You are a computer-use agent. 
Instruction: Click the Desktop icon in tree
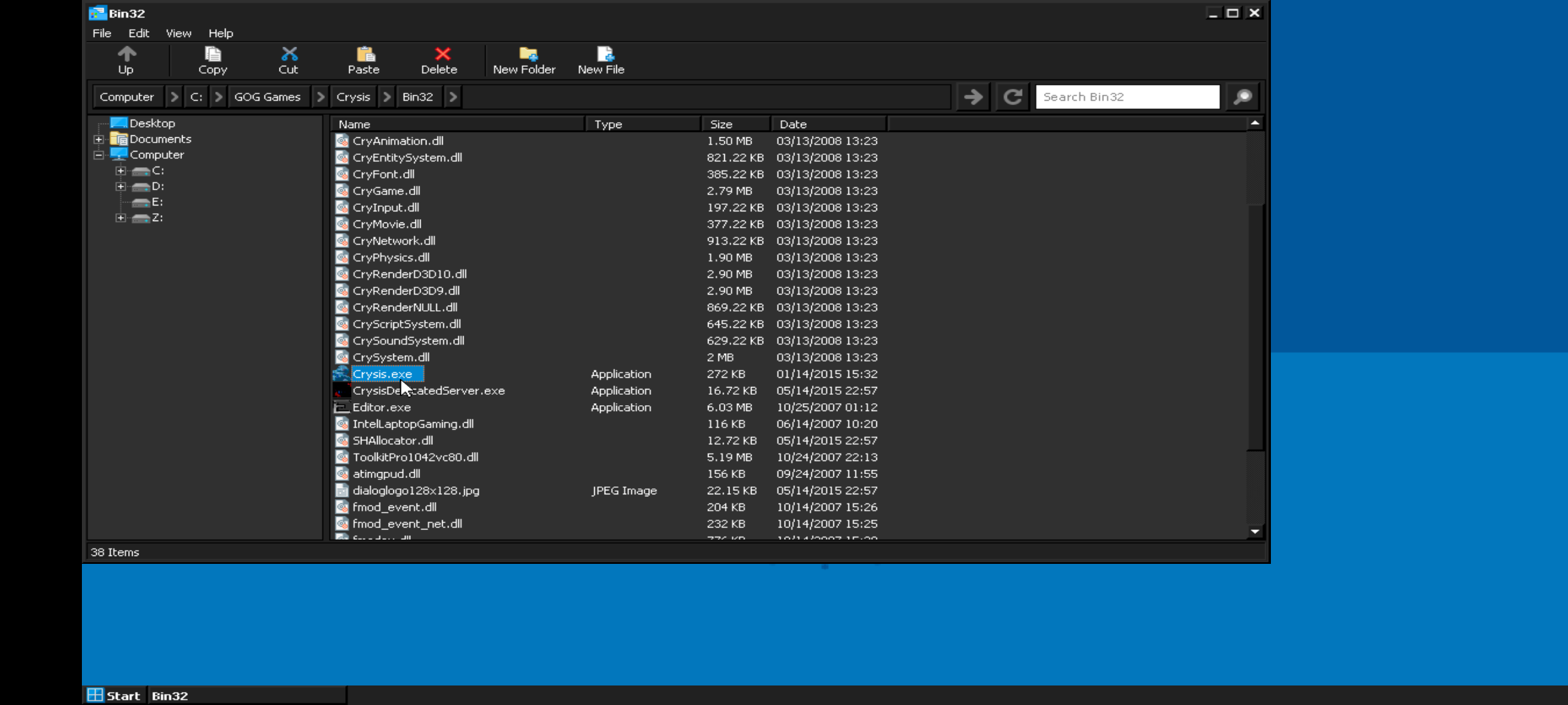pos(118,123)
